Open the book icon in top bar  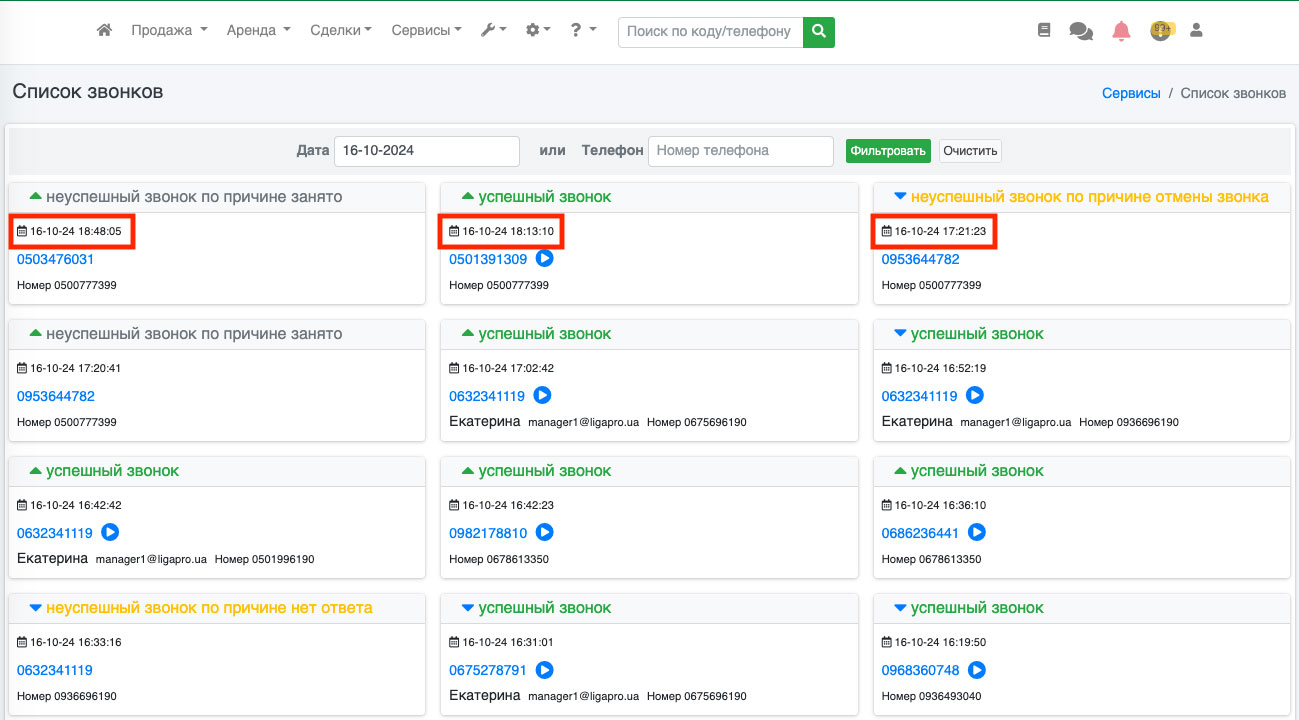tap(1044, 31)
